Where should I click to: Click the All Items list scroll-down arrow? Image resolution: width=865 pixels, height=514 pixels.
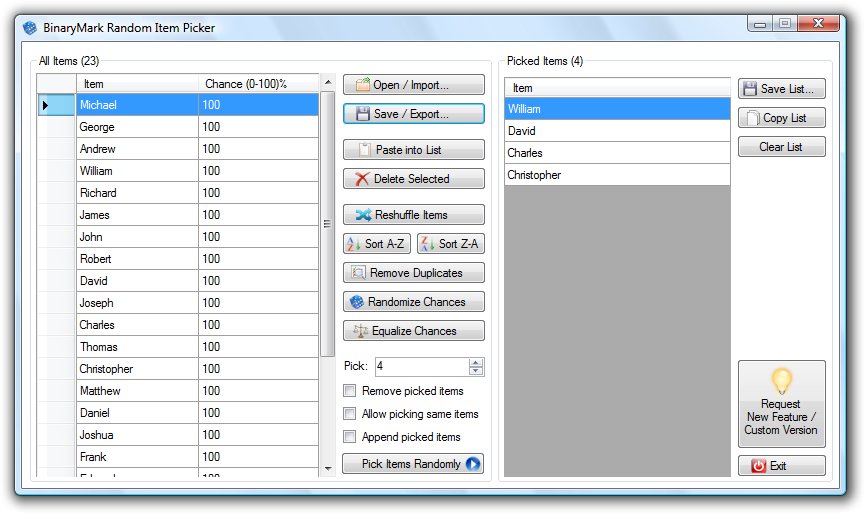tap(328, 469)
